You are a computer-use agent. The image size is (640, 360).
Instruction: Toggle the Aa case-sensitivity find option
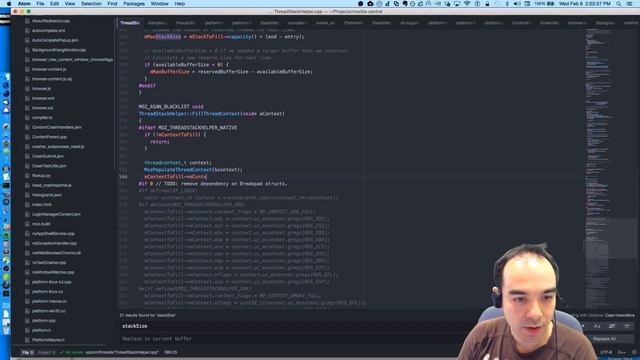tap(597, 326)
